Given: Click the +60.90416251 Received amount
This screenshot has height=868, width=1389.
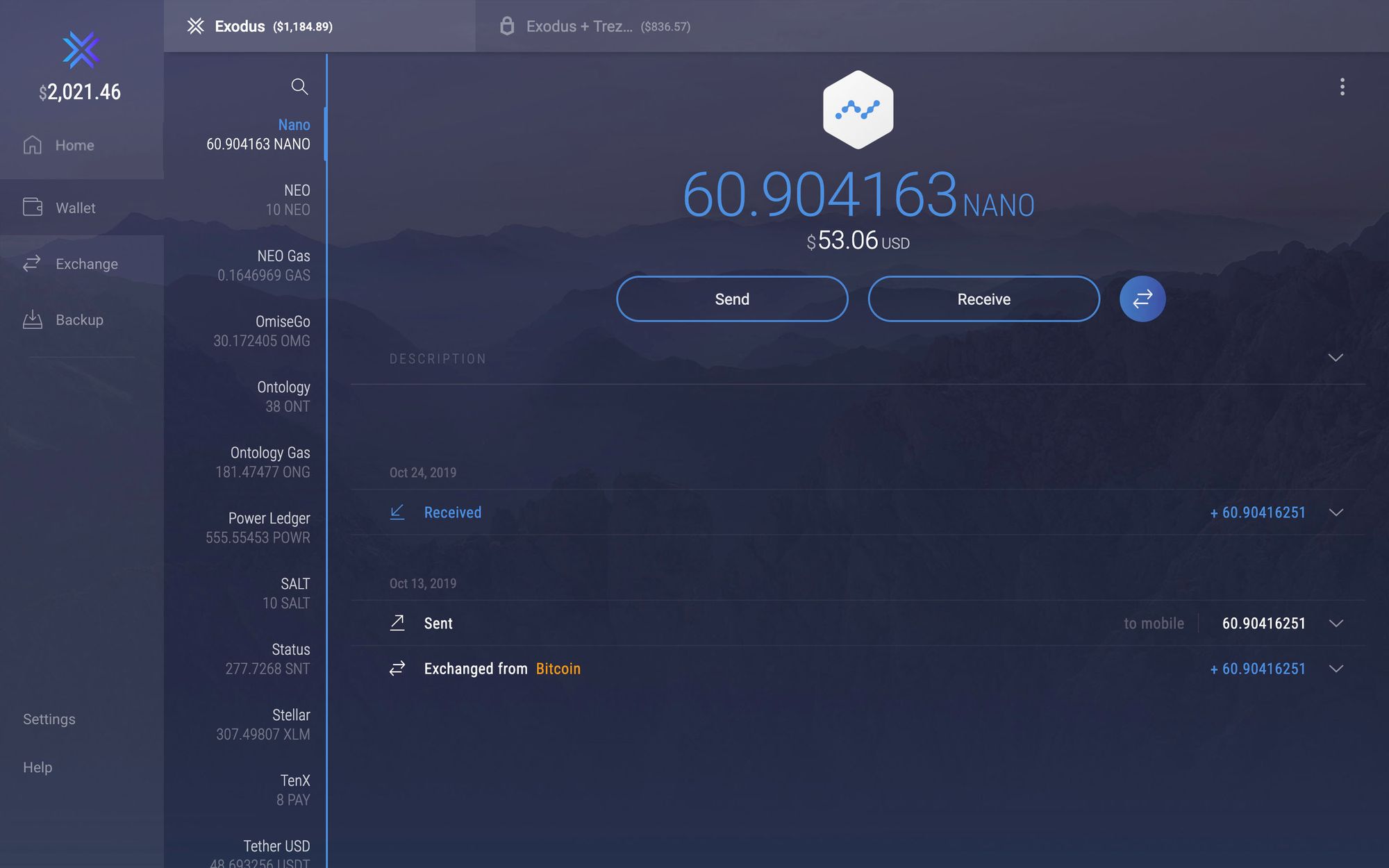Looking at the screenshot, I should (1258, 512).
